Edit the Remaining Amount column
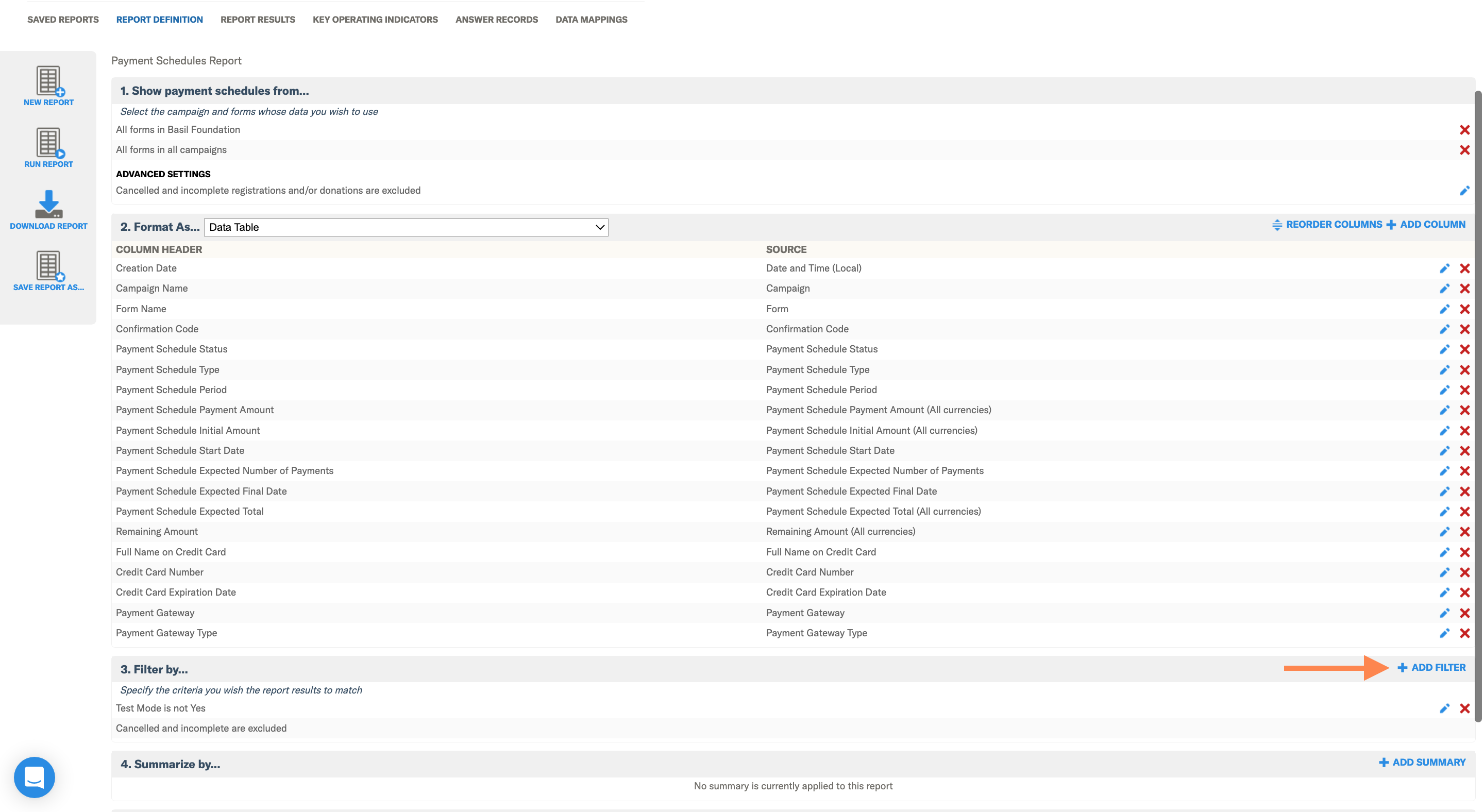 click(1444, 532)
